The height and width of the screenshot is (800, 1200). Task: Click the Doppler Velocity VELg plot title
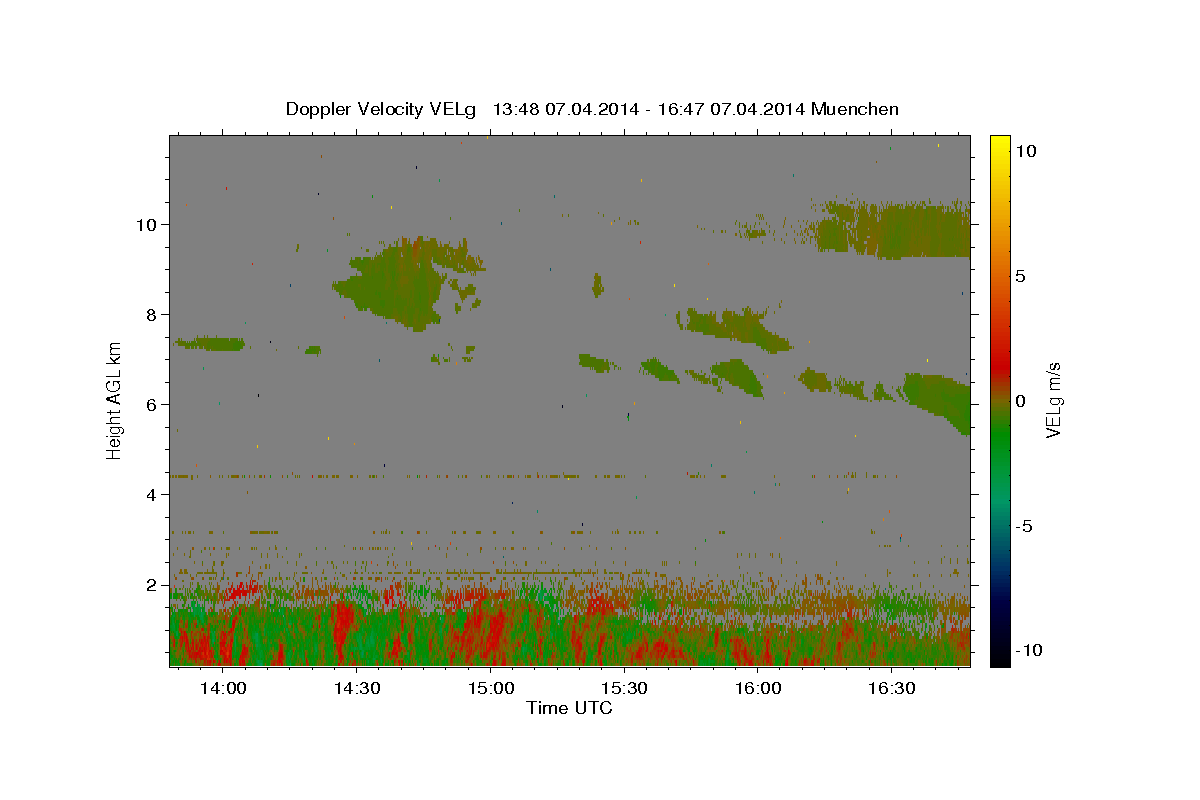(592, 109)
